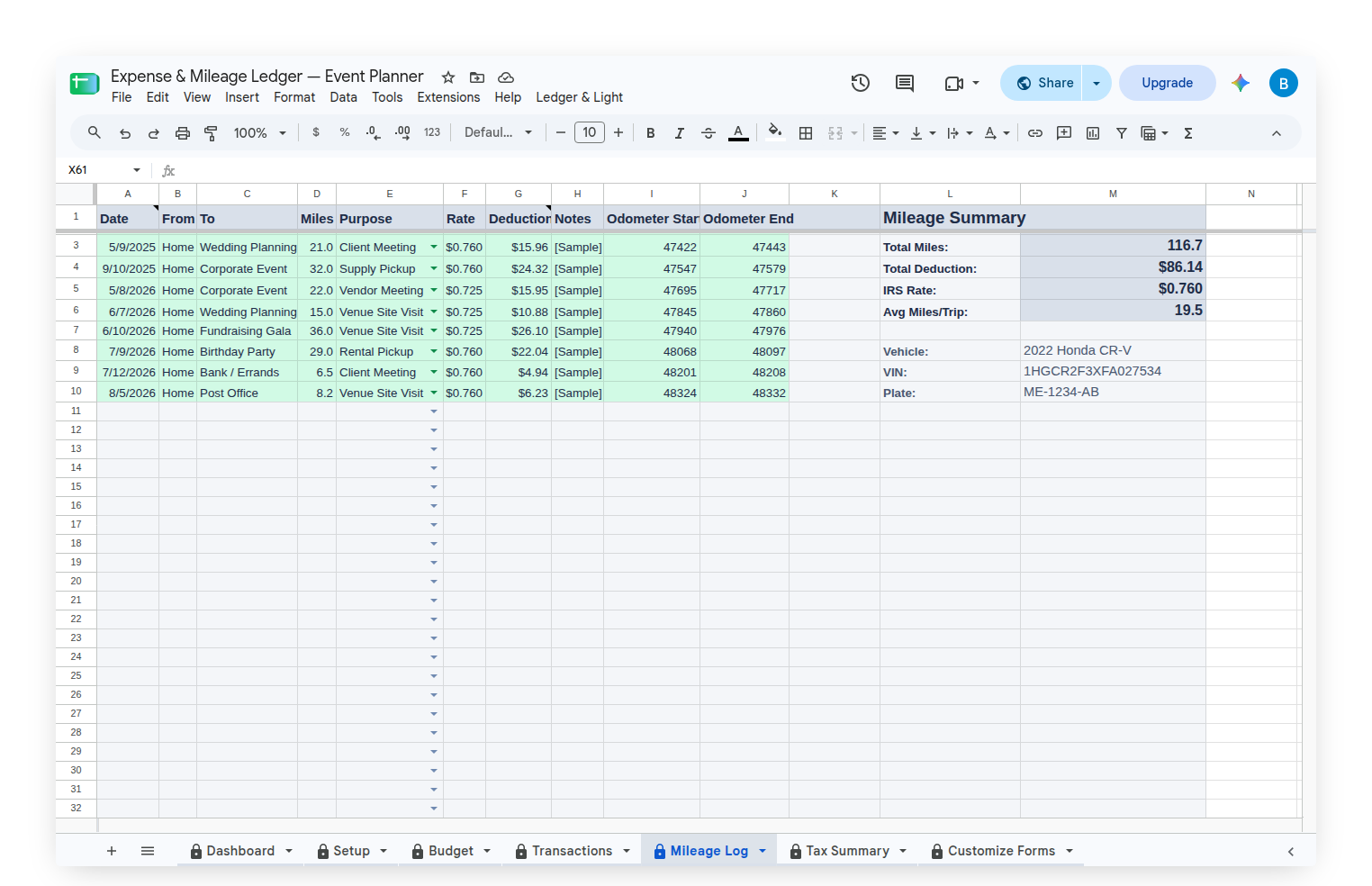Open the zoom level dropdown
This screenshot has height=886, width=1372.
point(259,133)
